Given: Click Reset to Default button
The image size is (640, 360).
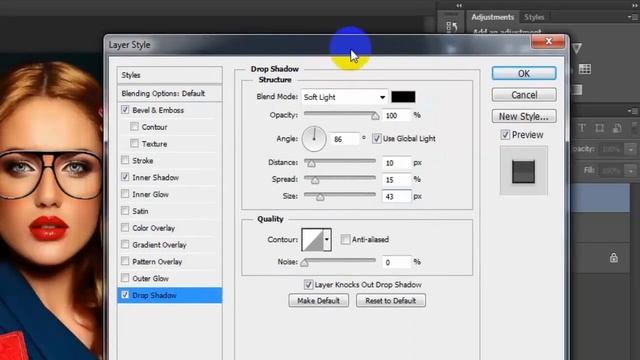Looking at the screenshot, I should pyautogui.click(x=391, y=301).
